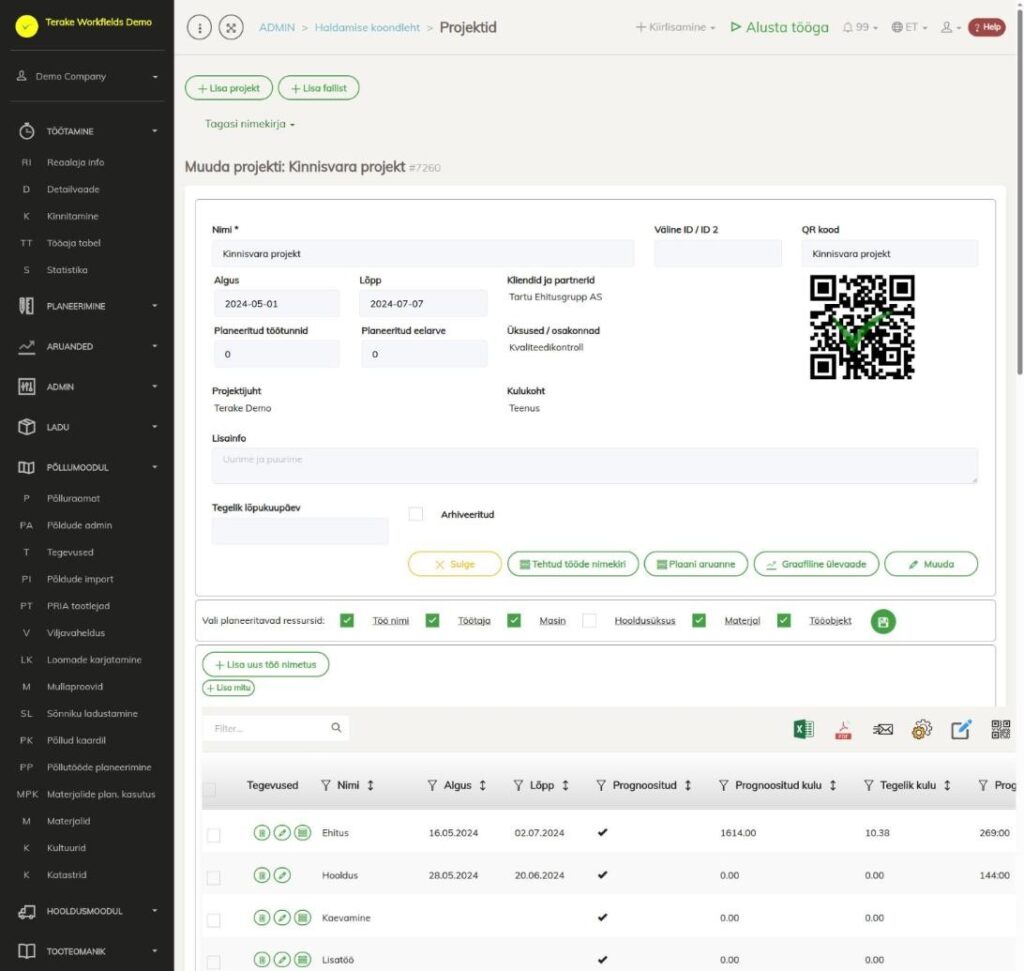1024x971 pixels.
Task: Open notifications bell showing 99
Action: pos(859,27)
